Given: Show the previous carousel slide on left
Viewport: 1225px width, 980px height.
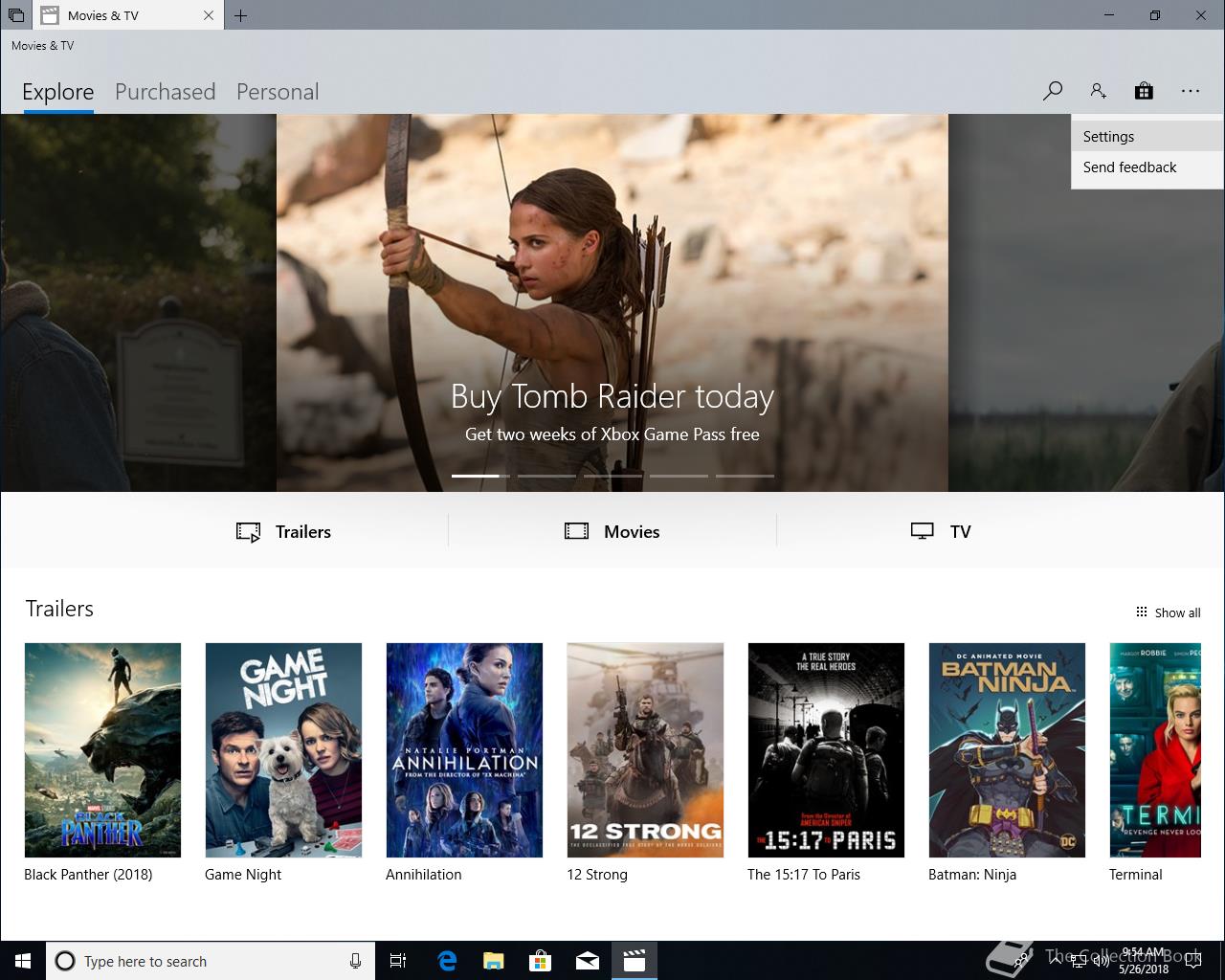Looking at the screenshot, I should point(138,302).
